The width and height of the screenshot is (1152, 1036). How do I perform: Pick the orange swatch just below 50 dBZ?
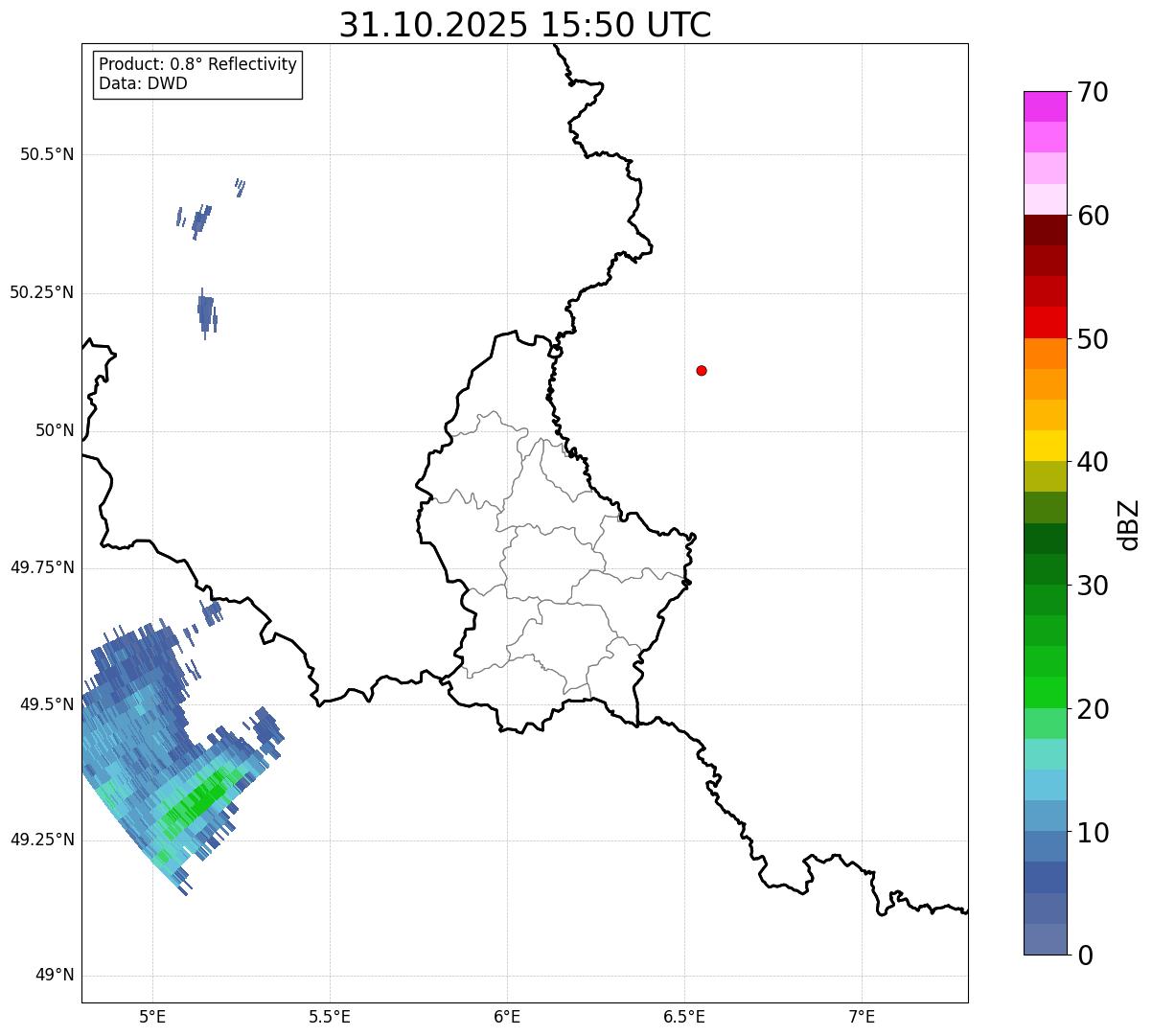coord(1045,354)
